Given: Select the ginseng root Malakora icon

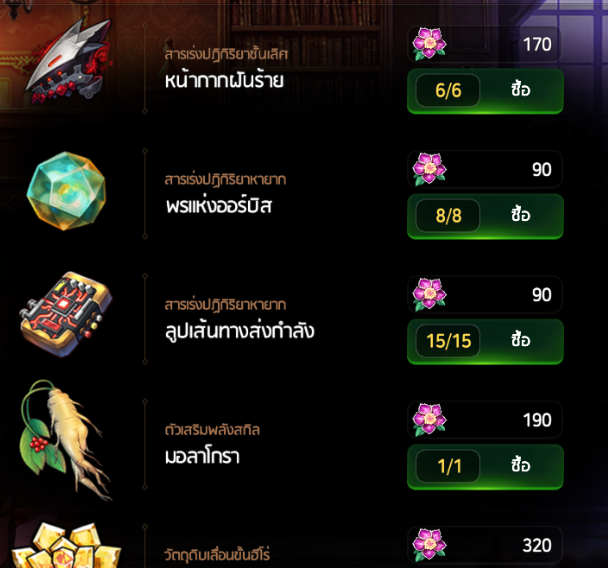Looking at the screenshot, I should [x=62, y=440].
